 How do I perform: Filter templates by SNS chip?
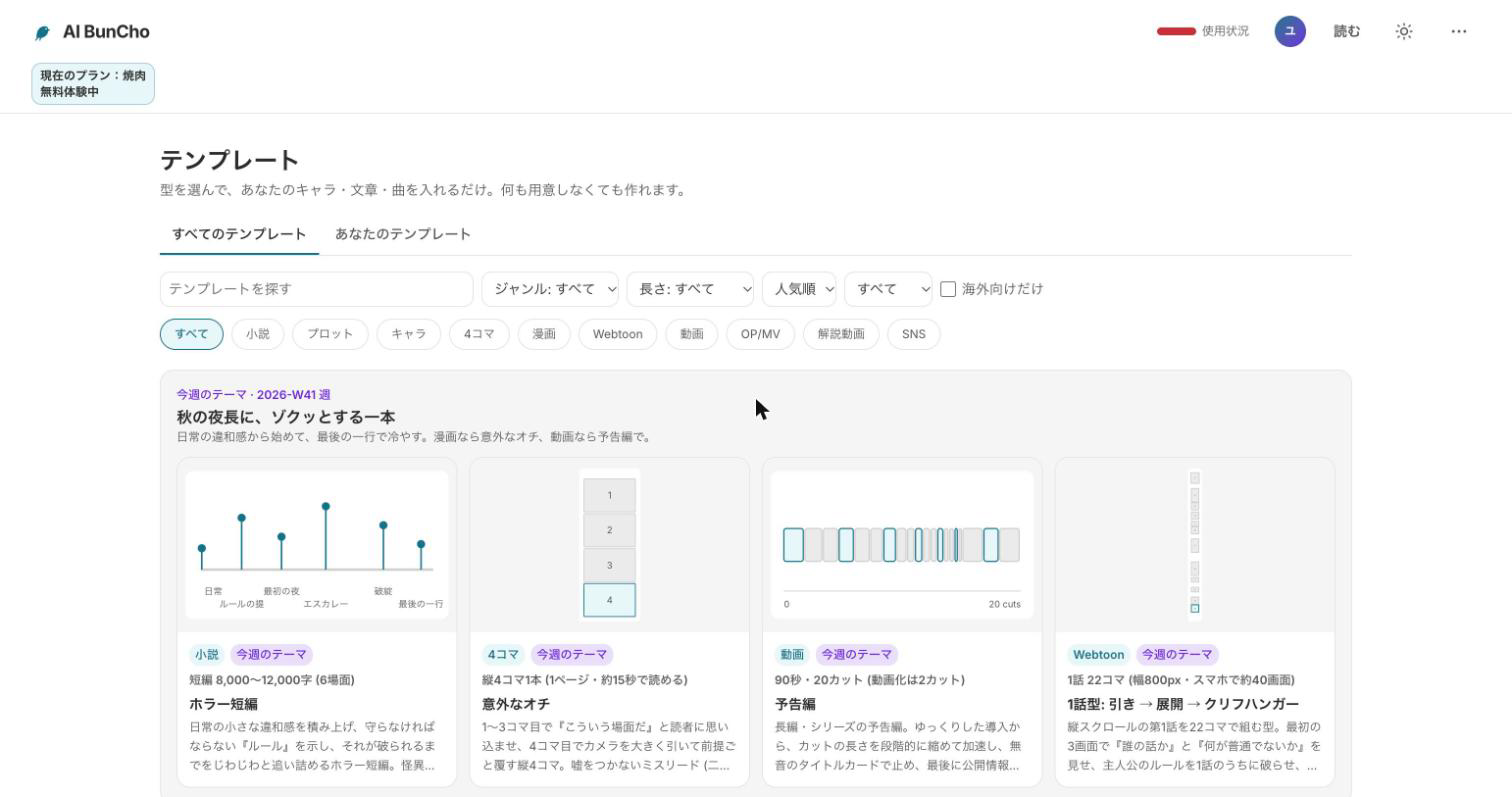coord(914,334)
